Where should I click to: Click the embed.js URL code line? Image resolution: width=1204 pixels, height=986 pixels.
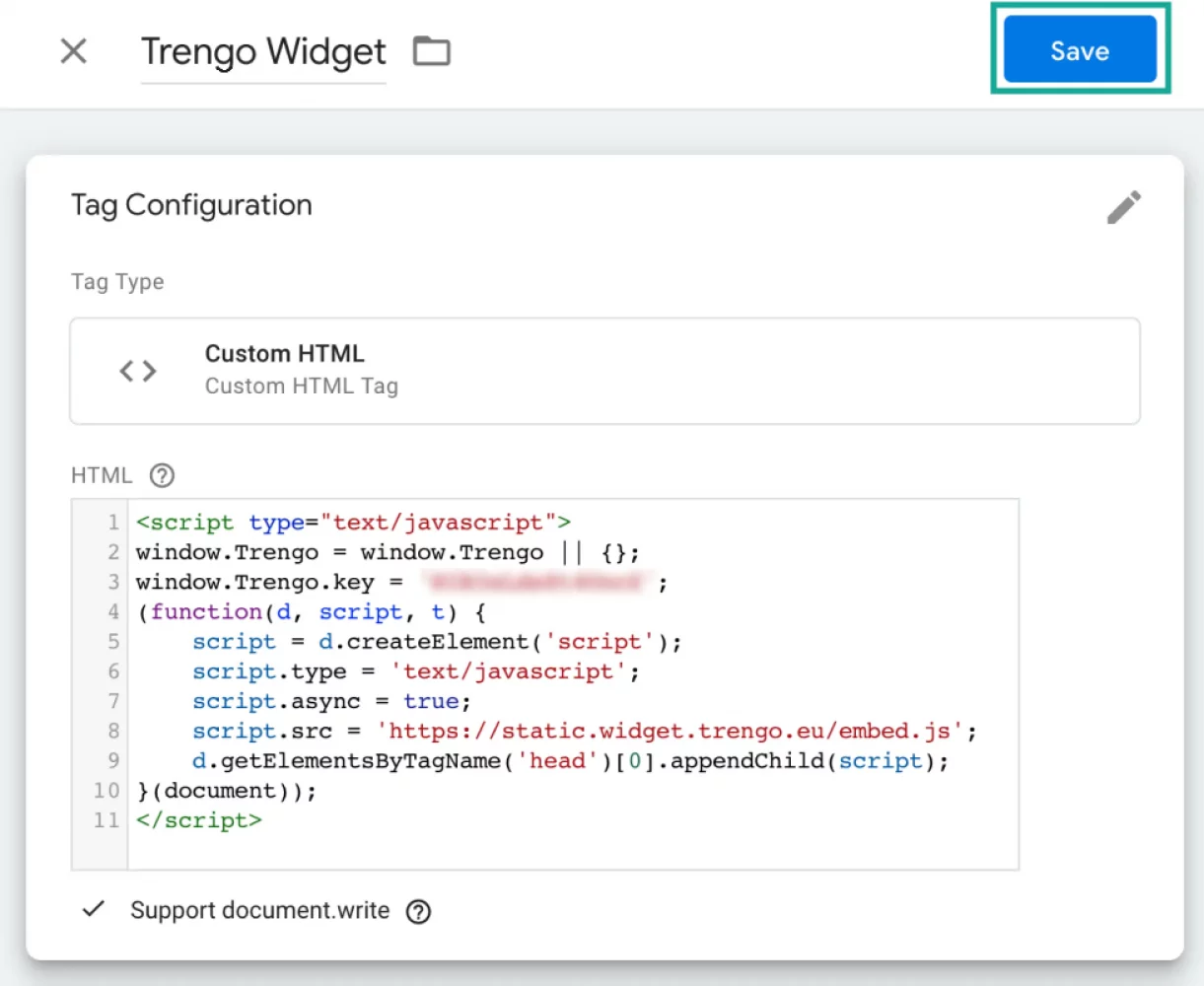pos(585,732)
